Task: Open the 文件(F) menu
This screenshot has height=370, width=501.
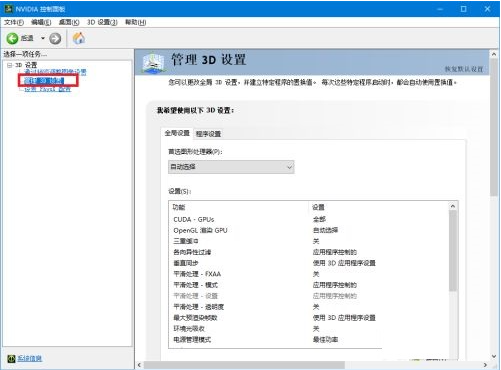Action: click(x=14, y=22)
